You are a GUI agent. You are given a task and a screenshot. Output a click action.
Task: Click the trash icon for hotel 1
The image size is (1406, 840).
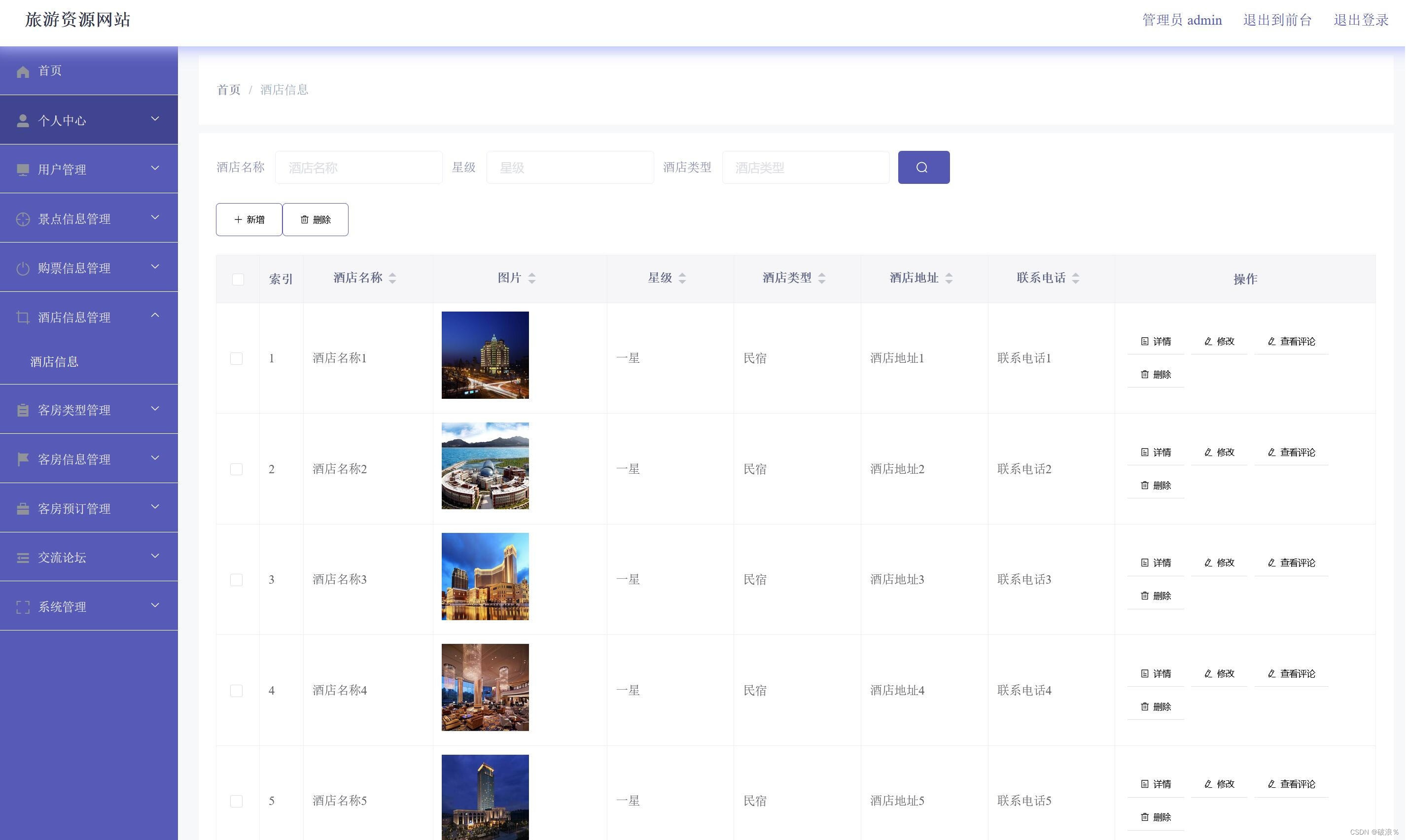tap(1145, 375)
